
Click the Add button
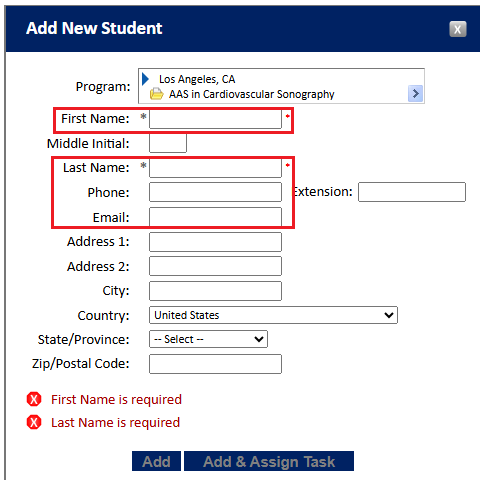(156, 461)
